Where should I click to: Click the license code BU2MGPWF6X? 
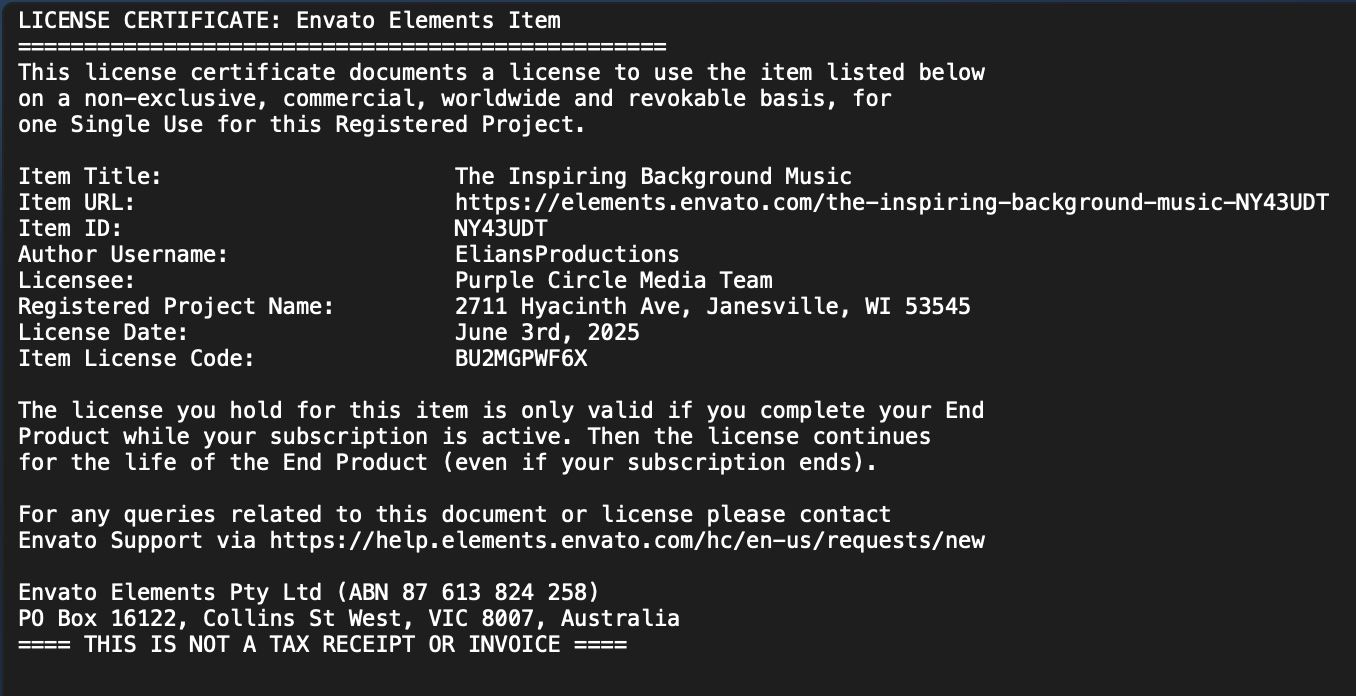click(x=521, y=359)
